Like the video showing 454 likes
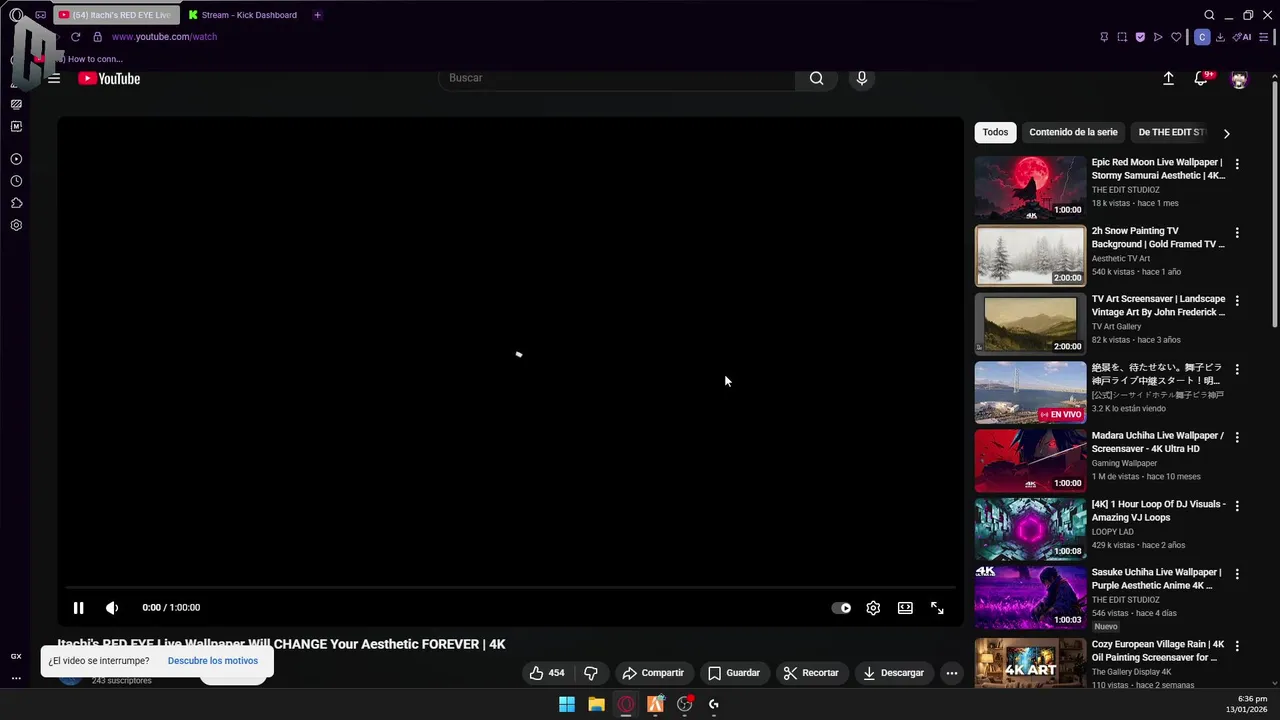 tap(547, 673)
